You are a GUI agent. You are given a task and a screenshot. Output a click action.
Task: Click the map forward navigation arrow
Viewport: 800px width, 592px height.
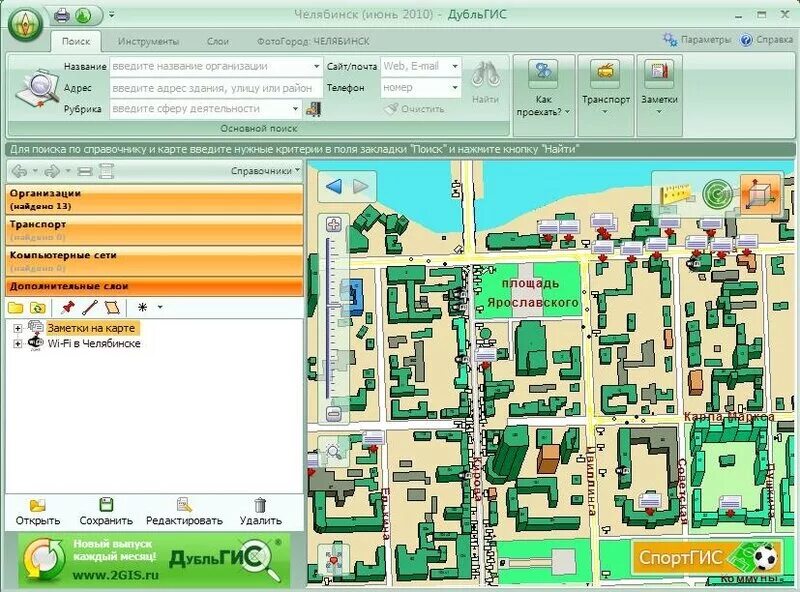tap(361, 186)
